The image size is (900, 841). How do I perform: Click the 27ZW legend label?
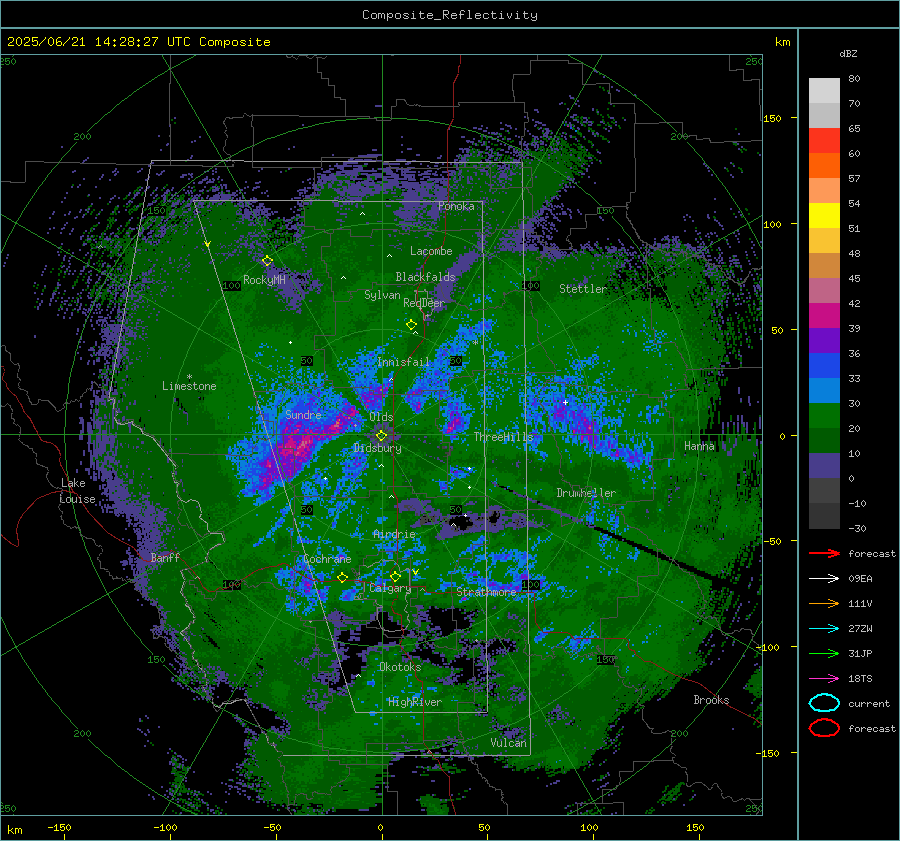coord(860,629)
